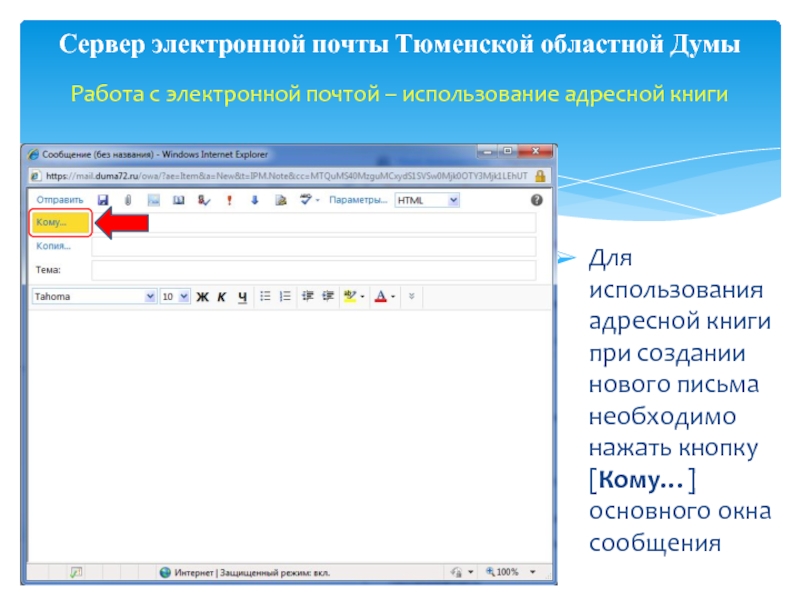Attach a file using the paperclip icon
The image size is (800, 600).
pos(128,200)
